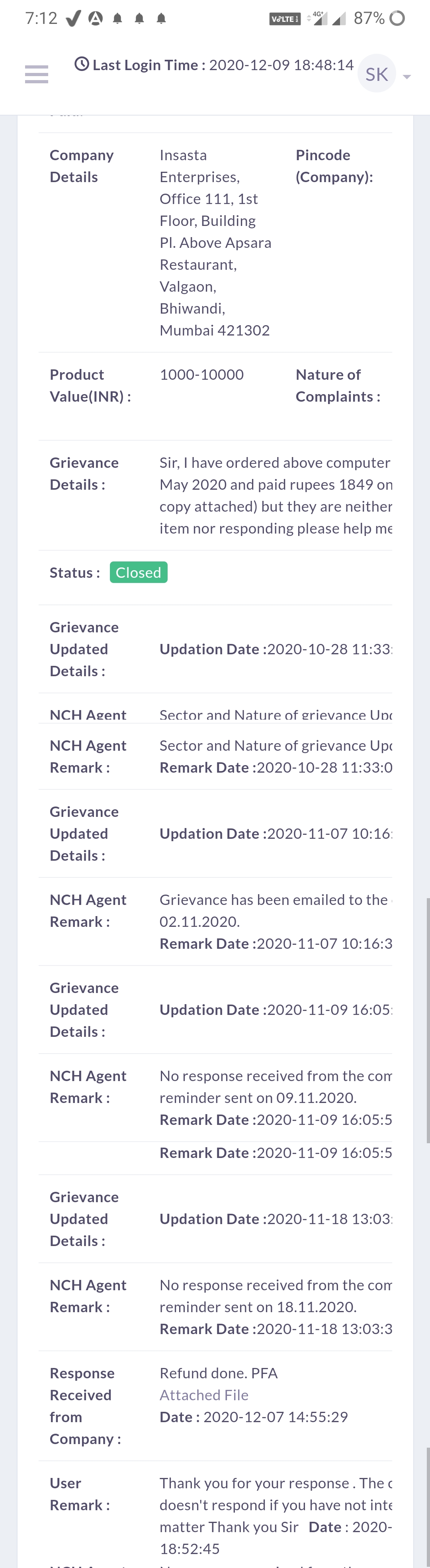Screen dimensions: 430x1568
Task: Tap the Insasta Enterprises company address
Action: (215, 242)
